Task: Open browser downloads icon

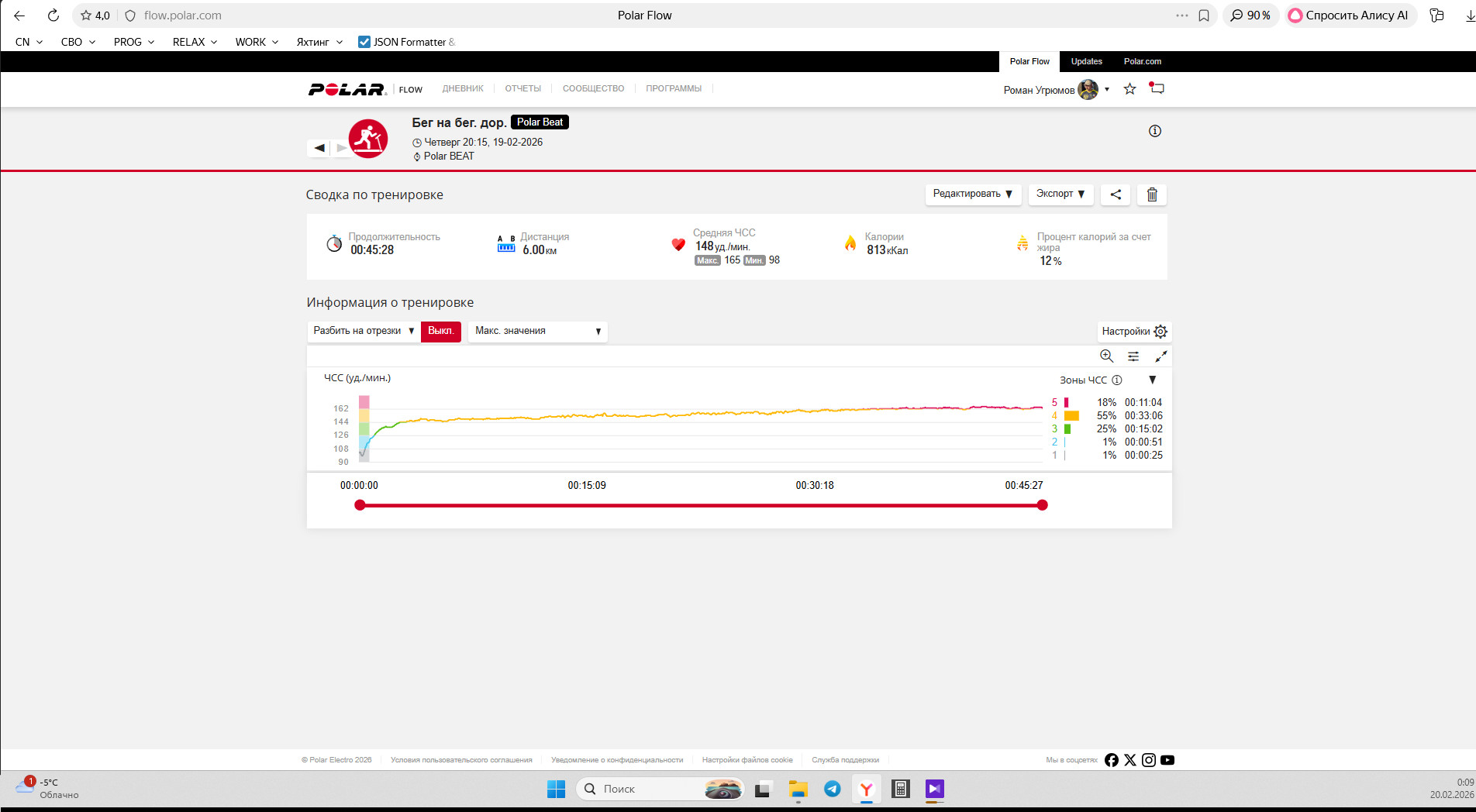Action: click(x=1470, y=15)
